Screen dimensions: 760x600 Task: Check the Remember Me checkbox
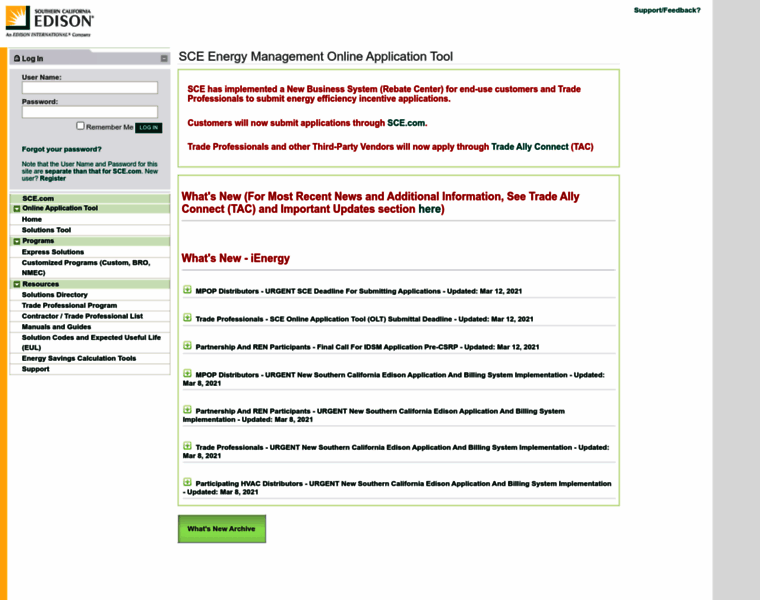(80, 126)
